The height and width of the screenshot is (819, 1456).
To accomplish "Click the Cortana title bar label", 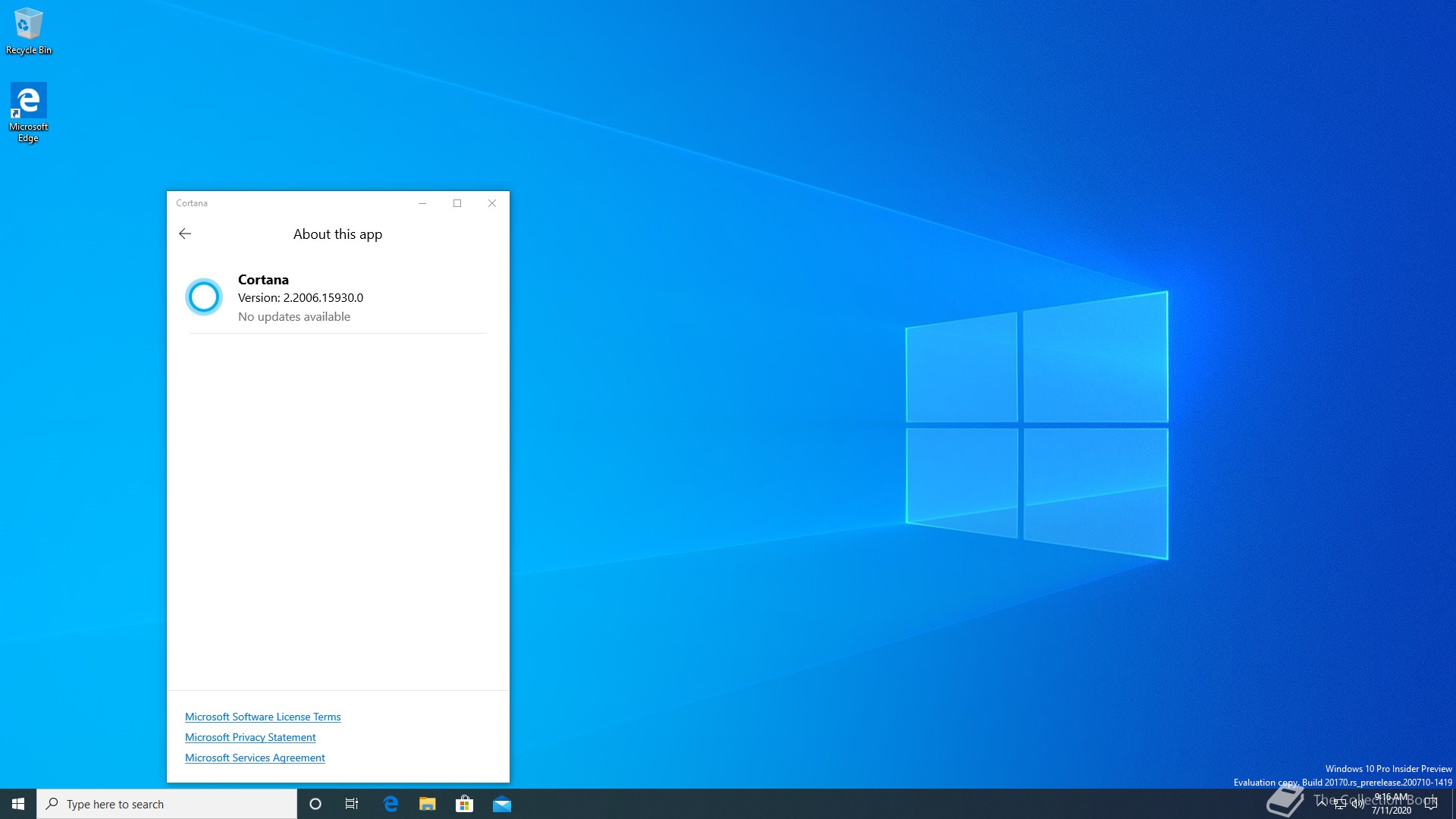I will 192,203.
